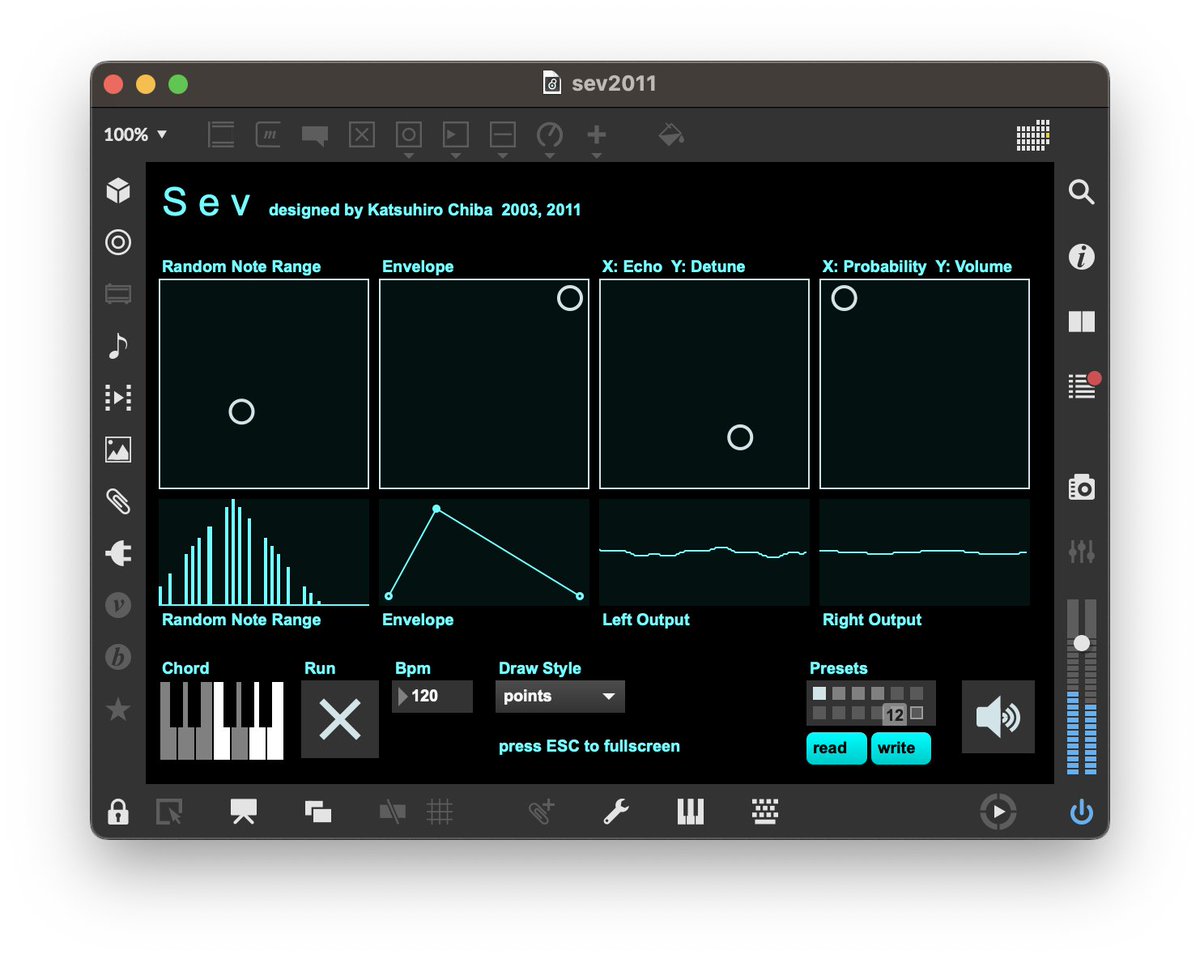Image resolution: width=1200 pixels, height=959 pixels.
Task: Open the piano keyboard icon in bottom toolbar
Action: point(691,812)
